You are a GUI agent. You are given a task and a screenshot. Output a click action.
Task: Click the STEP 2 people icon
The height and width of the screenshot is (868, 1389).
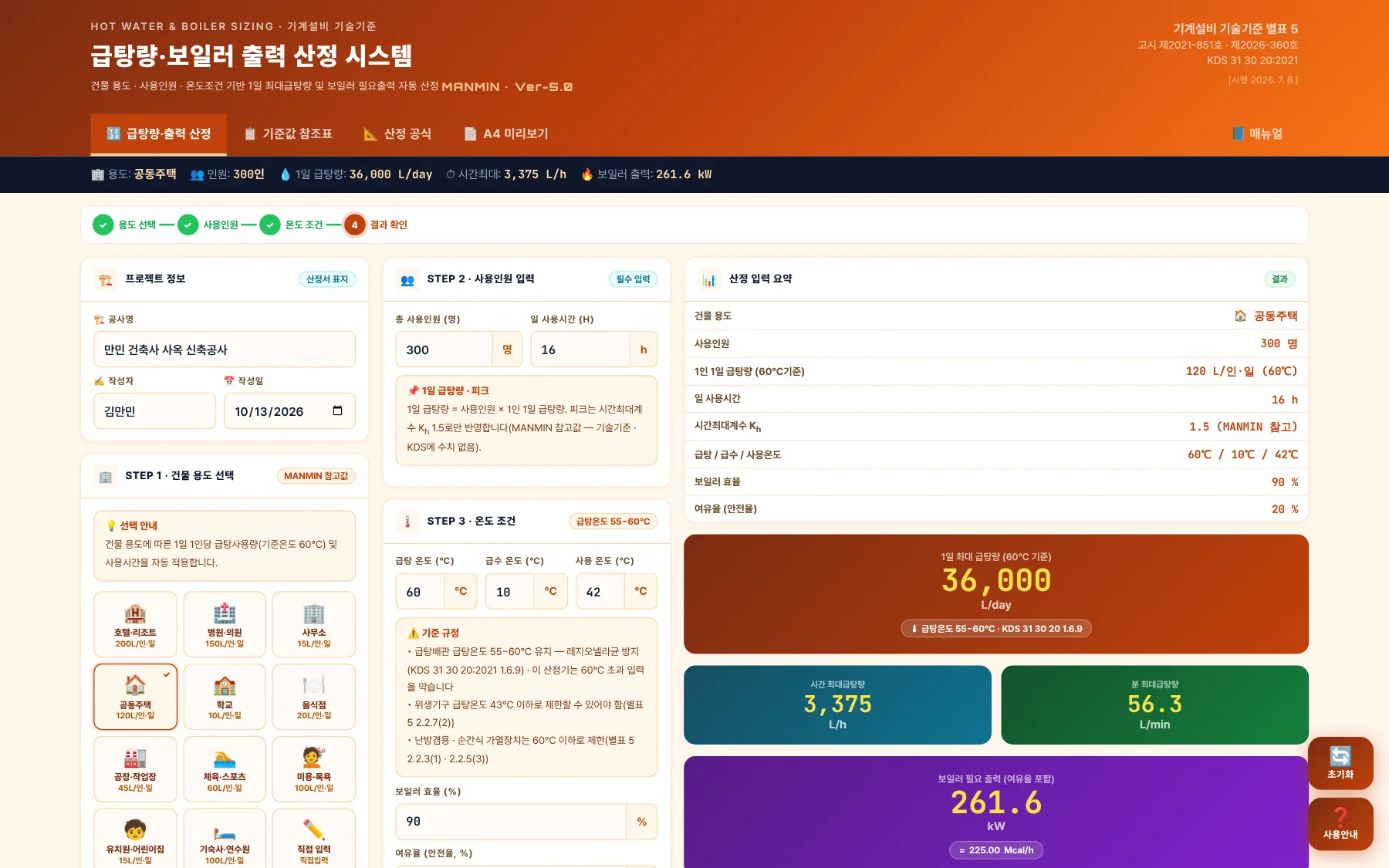[407, 279]
